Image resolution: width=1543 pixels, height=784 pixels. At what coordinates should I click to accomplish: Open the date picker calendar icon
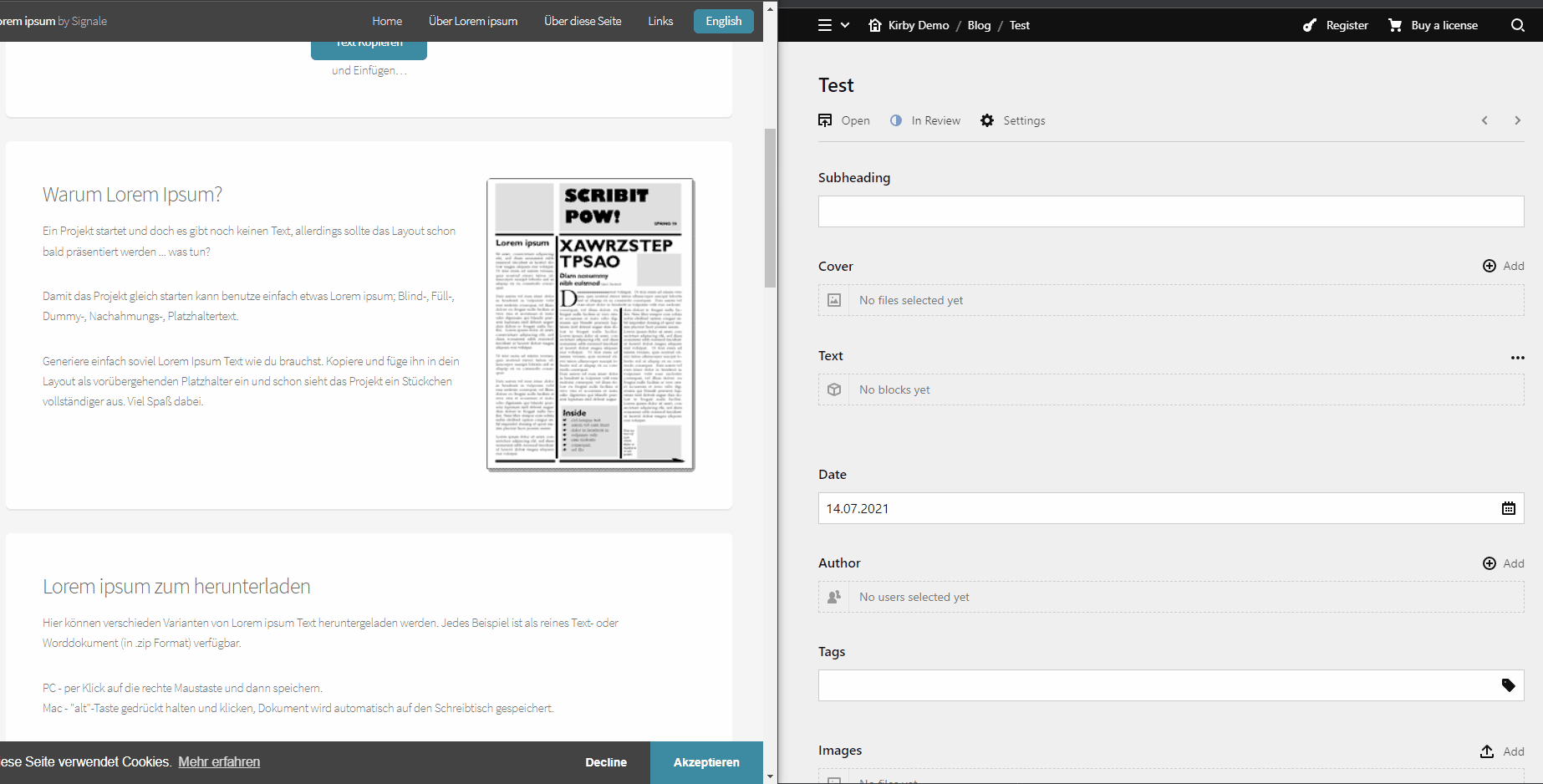coord(1509,508)
